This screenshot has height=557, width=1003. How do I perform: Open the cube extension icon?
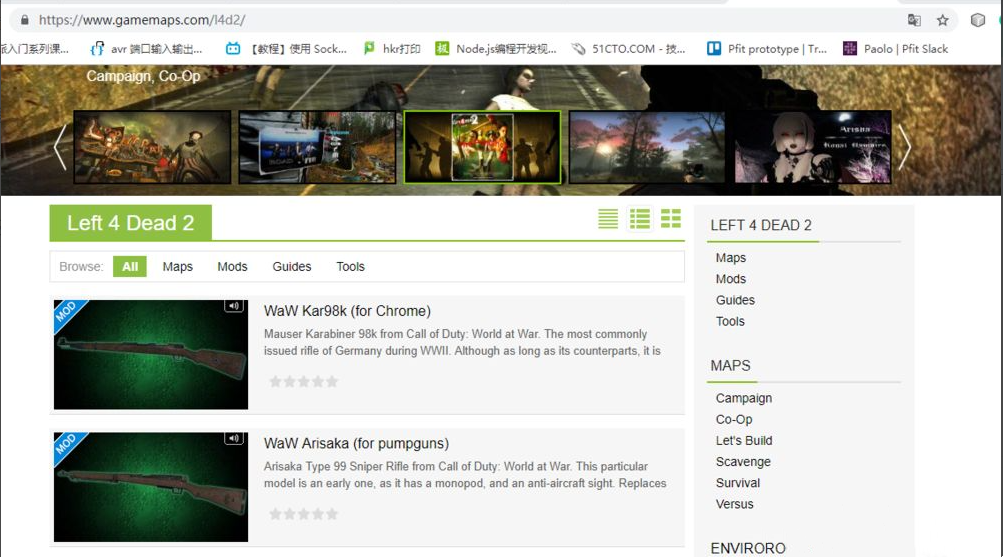(x=977, y=20)
